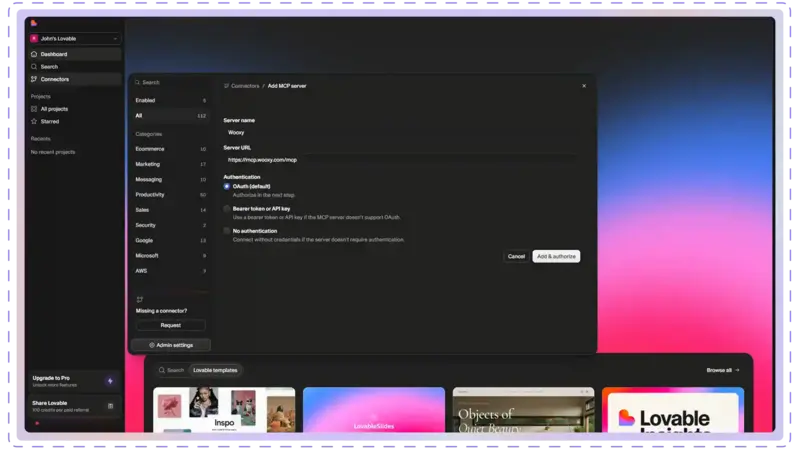Open the John's Lovable workspace dropdown

(75, 39)
